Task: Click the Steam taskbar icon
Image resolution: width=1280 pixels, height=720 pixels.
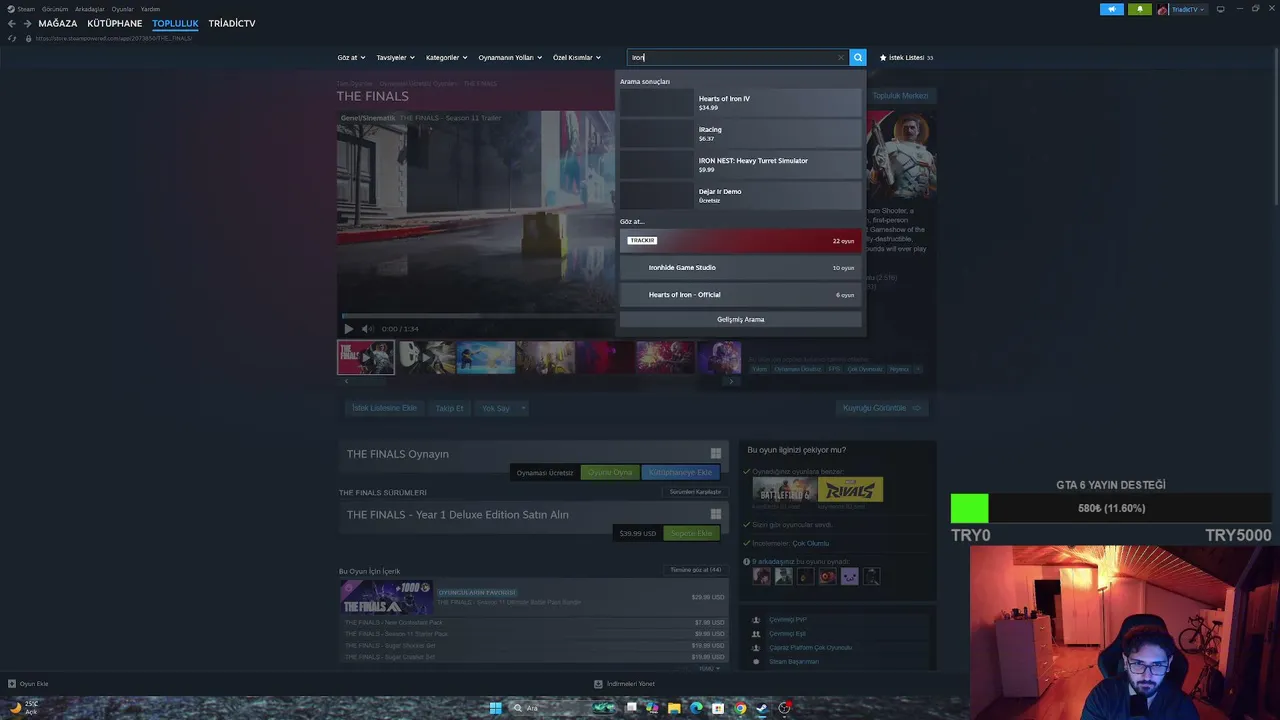Action: [x=762, y=708]
